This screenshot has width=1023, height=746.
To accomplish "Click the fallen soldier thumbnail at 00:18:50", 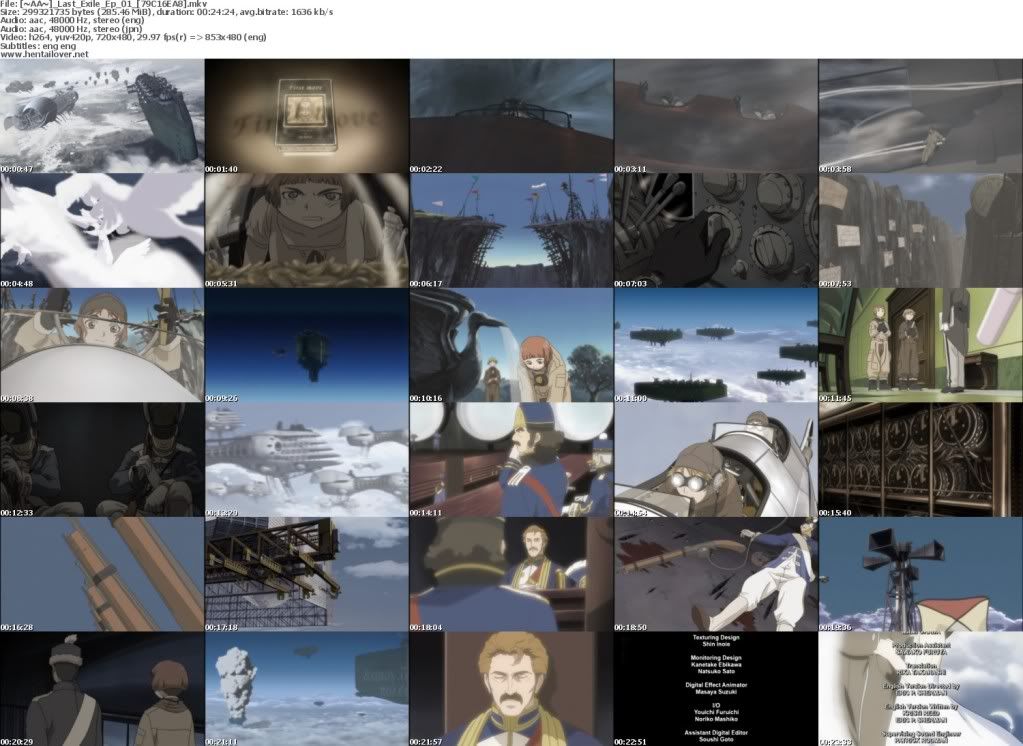I will [716, 574].
